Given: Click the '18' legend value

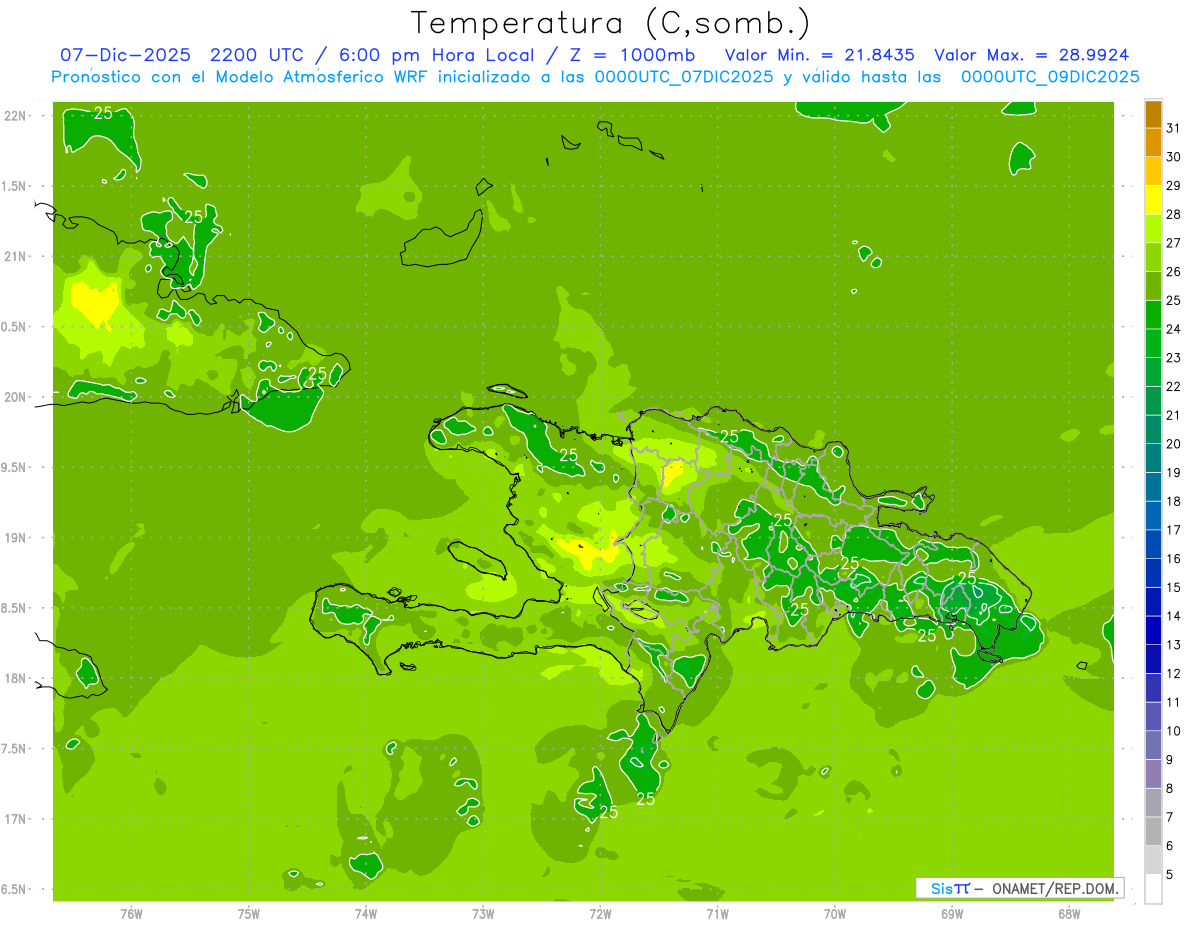Looking at the screenshot, I should [x=1174, y=501].
